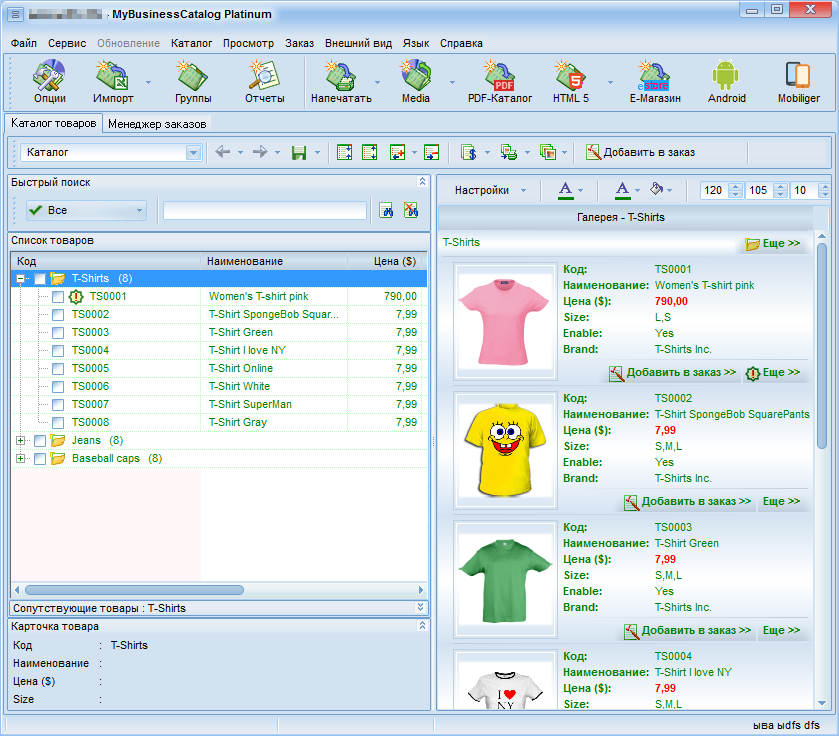839x736 pixels.
Task: Run search with the binoculars icon
Action: click(386, 210)
